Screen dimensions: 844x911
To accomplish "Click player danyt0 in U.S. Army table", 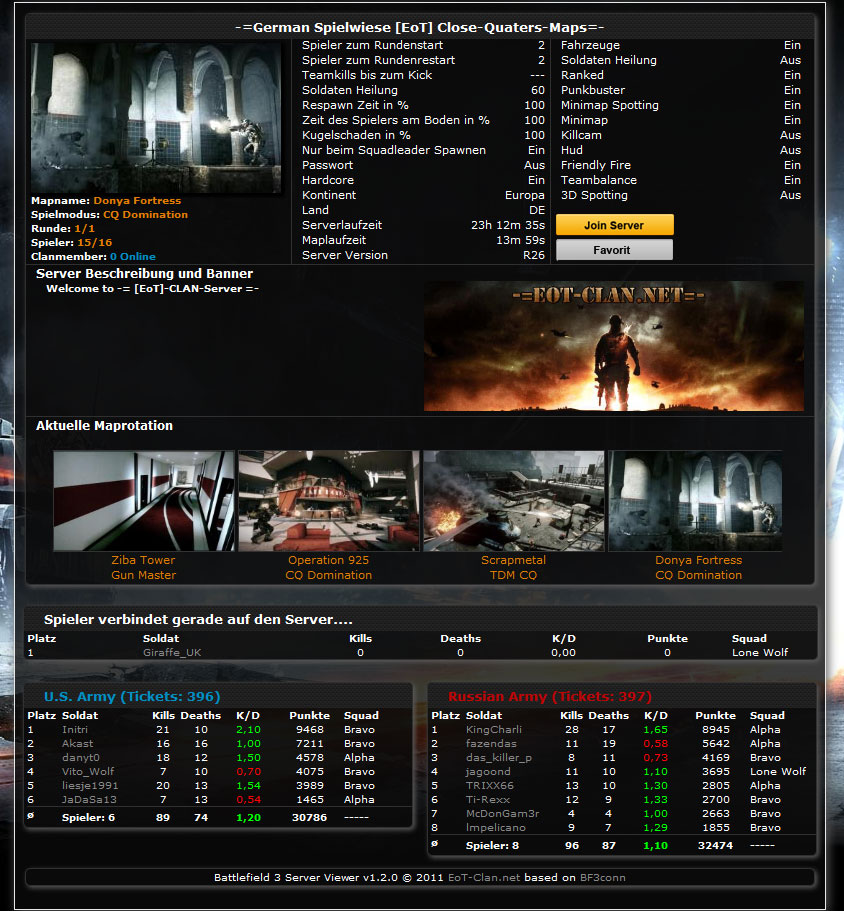I will coord(81,757).
